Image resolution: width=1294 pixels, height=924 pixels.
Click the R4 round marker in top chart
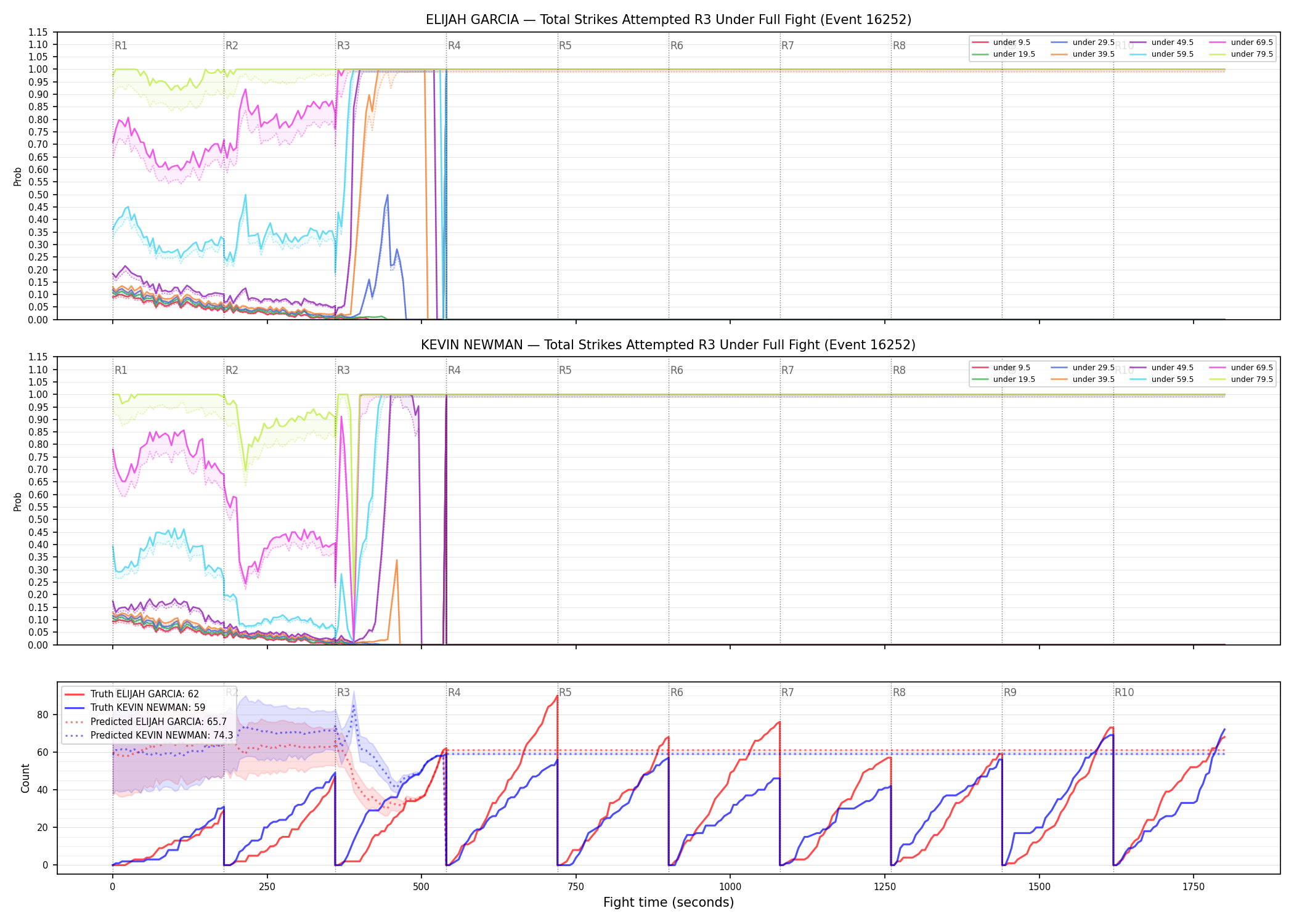(454, 46)
